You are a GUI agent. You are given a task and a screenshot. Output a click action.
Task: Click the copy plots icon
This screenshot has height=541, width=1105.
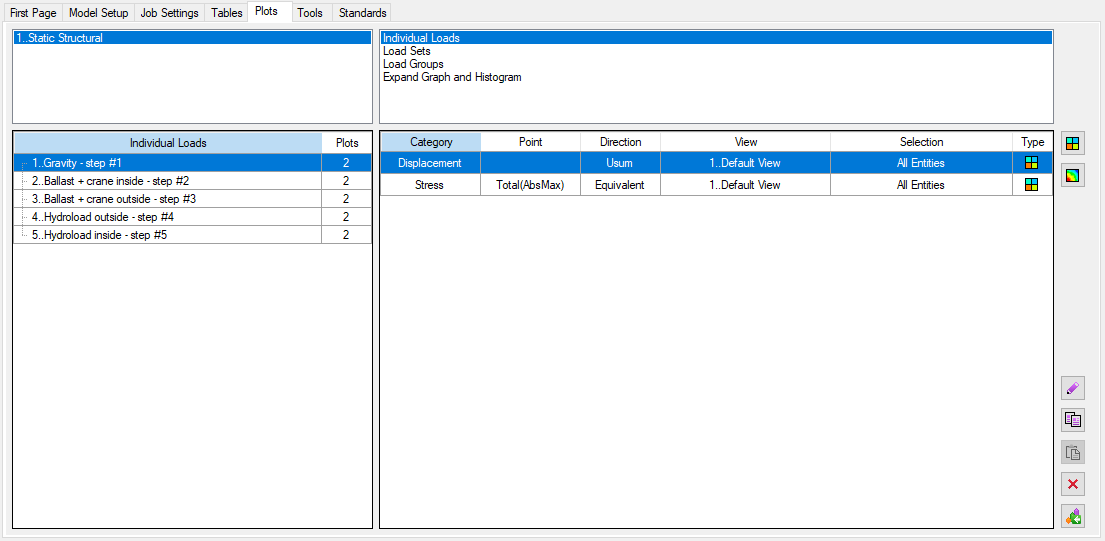[x=1072, y=420]
